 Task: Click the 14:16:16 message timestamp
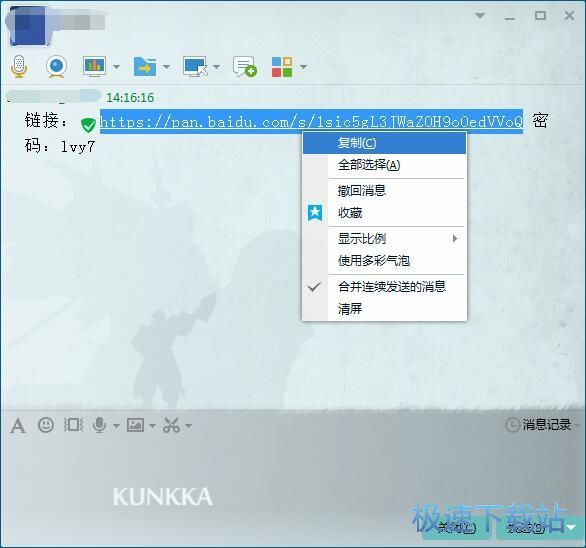(130, 98)
